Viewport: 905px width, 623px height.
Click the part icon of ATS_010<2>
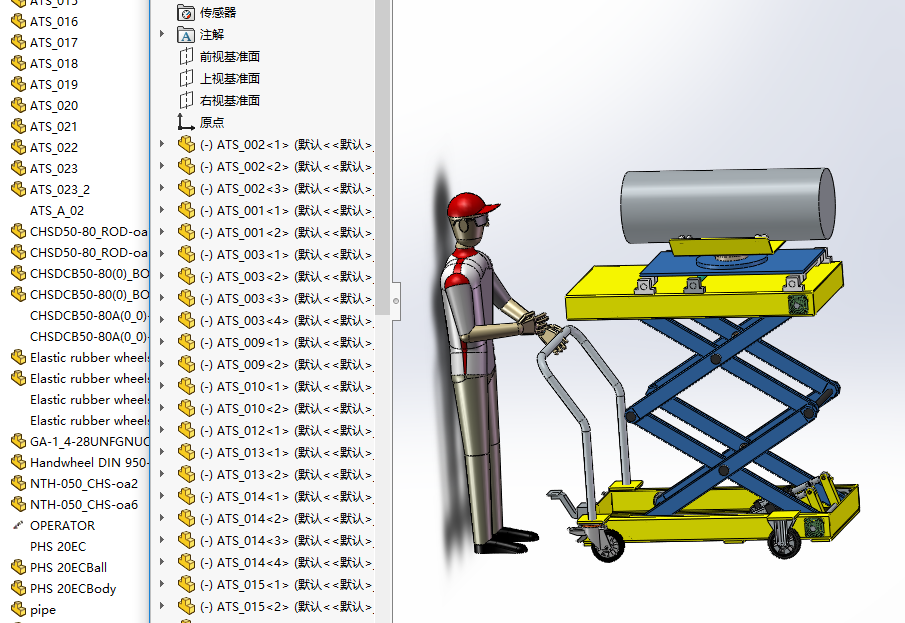186,408
